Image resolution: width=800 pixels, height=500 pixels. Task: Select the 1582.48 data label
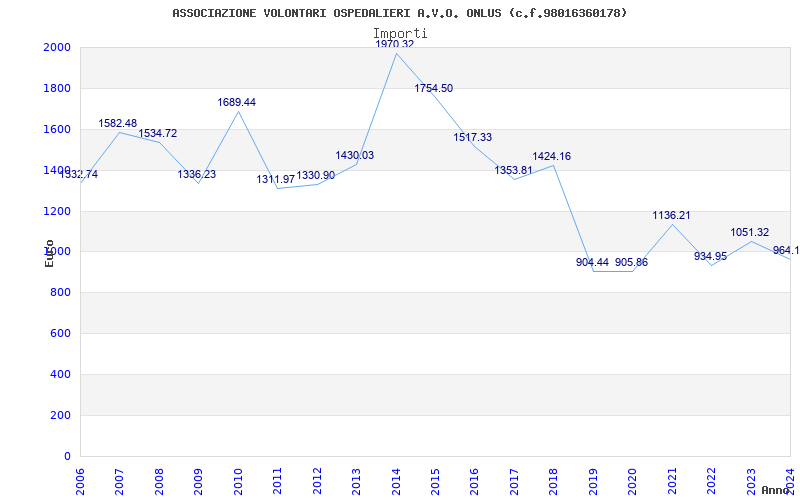point(117,123)
